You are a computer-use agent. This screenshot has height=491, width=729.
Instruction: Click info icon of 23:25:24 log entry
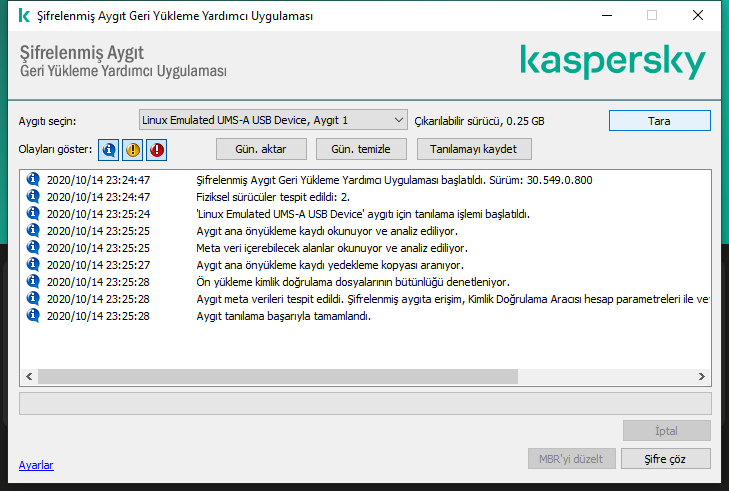click(33, 213)
